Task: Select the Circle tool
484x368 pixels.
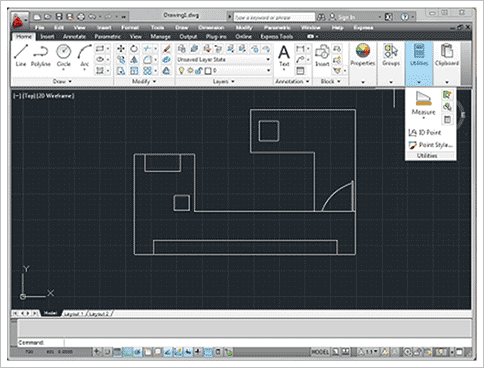Action: (x=63, y=56)
